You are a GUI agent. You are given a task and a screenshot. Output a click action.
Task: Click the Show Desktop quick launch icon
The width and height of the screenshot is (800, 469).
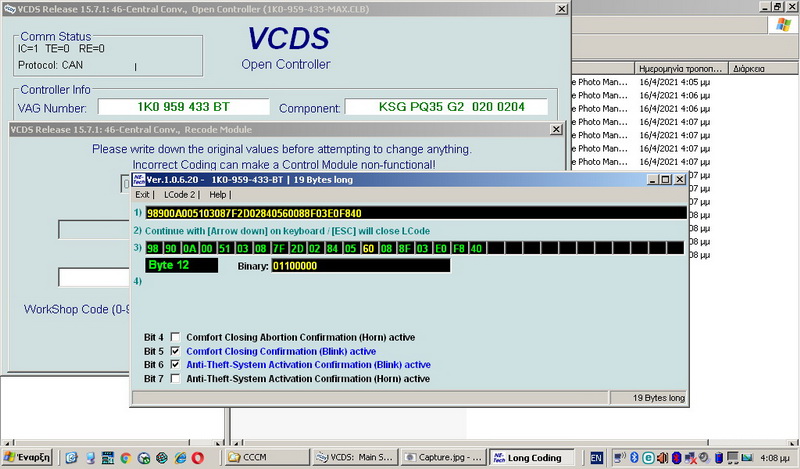point(90,458)
